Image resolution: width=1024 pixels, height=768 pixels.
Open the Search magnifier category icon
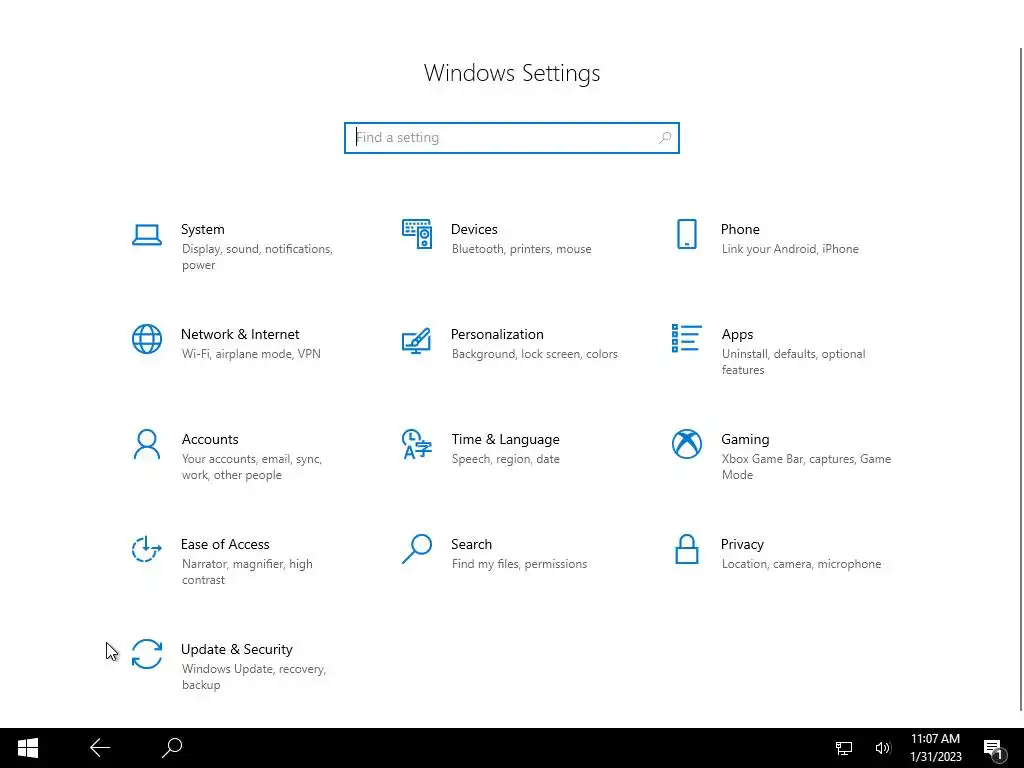point(417,549)
